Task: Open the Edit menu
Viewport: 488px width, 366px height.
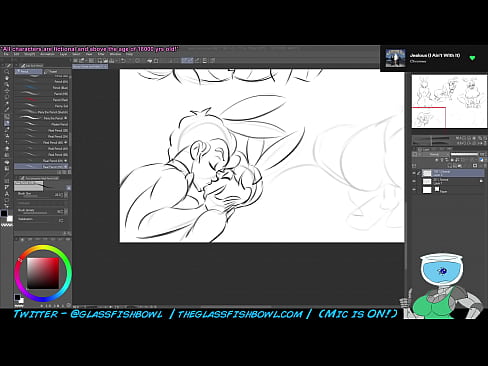Action: (16, 54)
